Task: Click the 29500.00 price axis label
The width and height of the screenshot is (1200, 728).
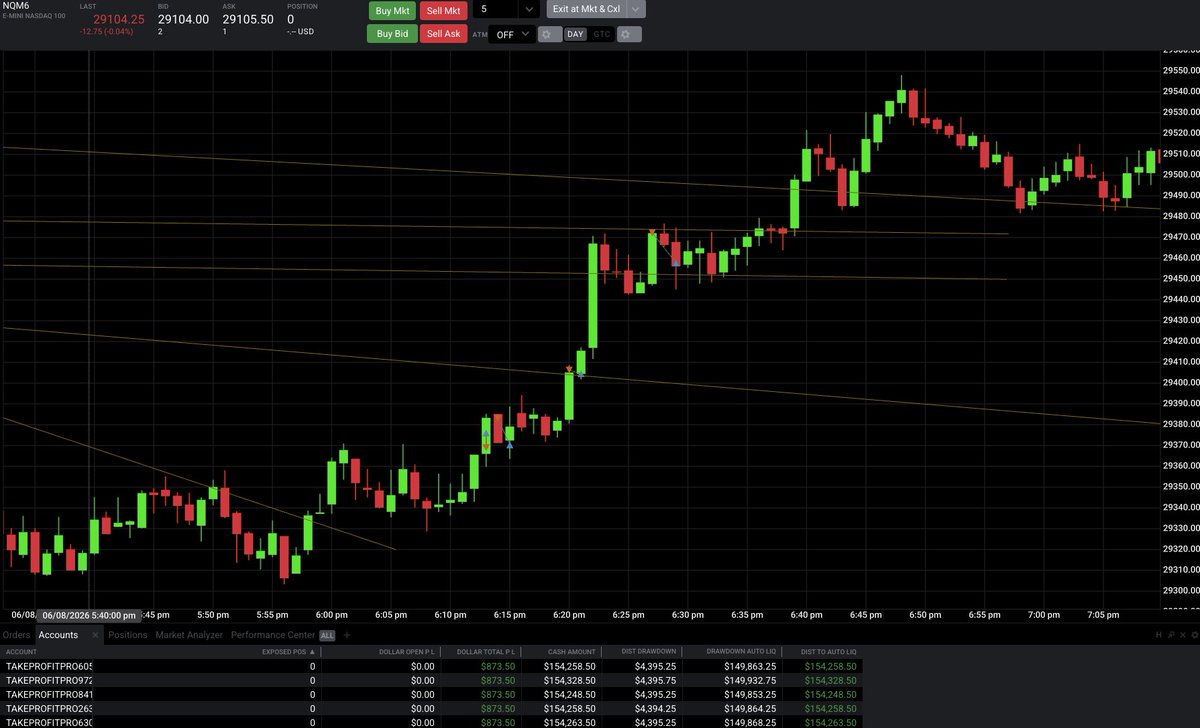Action: click(1180, 175)
